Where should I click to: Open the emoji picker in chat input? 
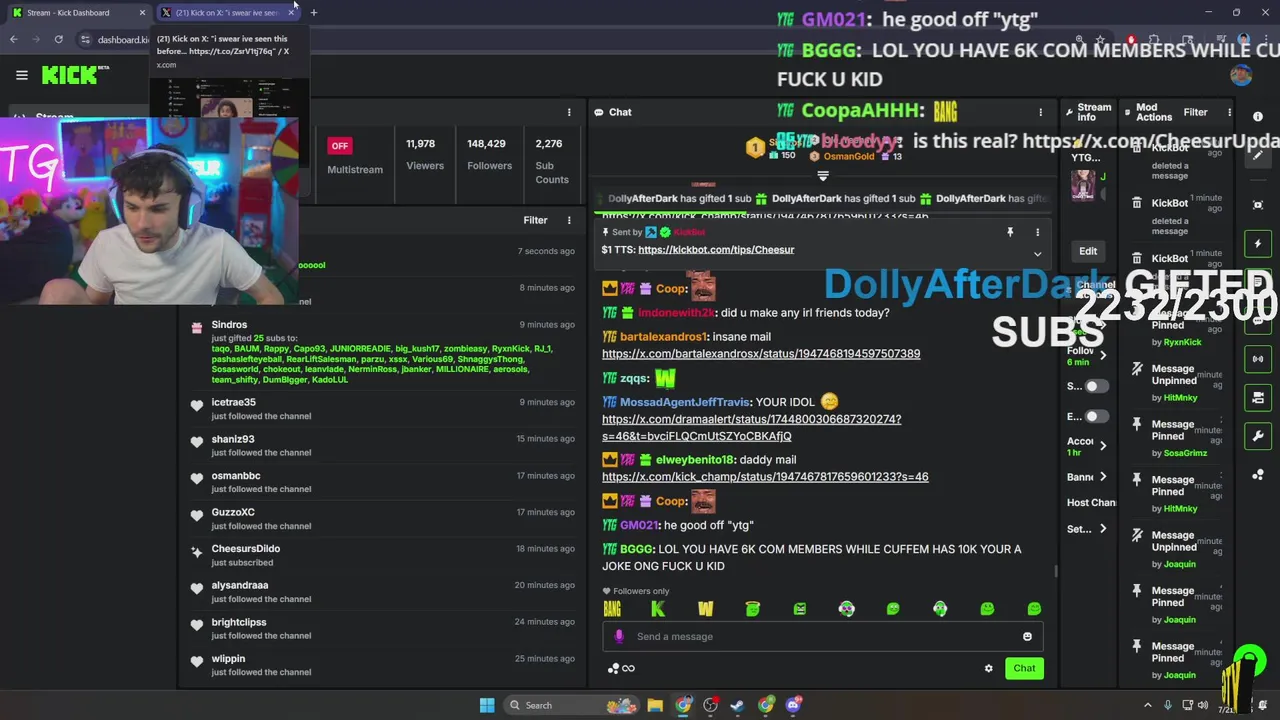click(x=1027, y=637)
